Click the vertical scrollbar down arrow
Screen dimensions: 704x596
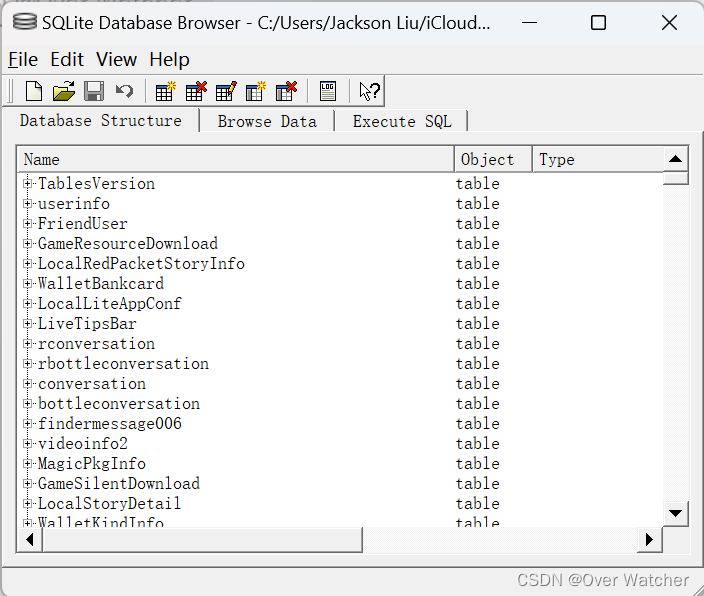675,513
